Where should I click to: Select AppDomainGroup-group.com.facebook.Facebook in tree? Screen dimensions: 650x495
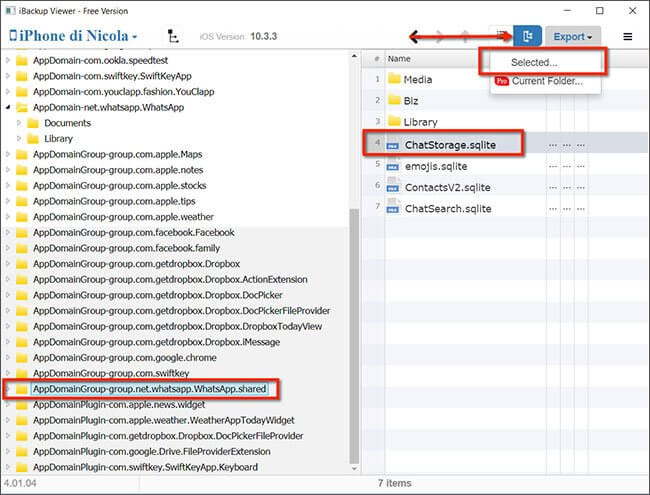tap(134, 232)
